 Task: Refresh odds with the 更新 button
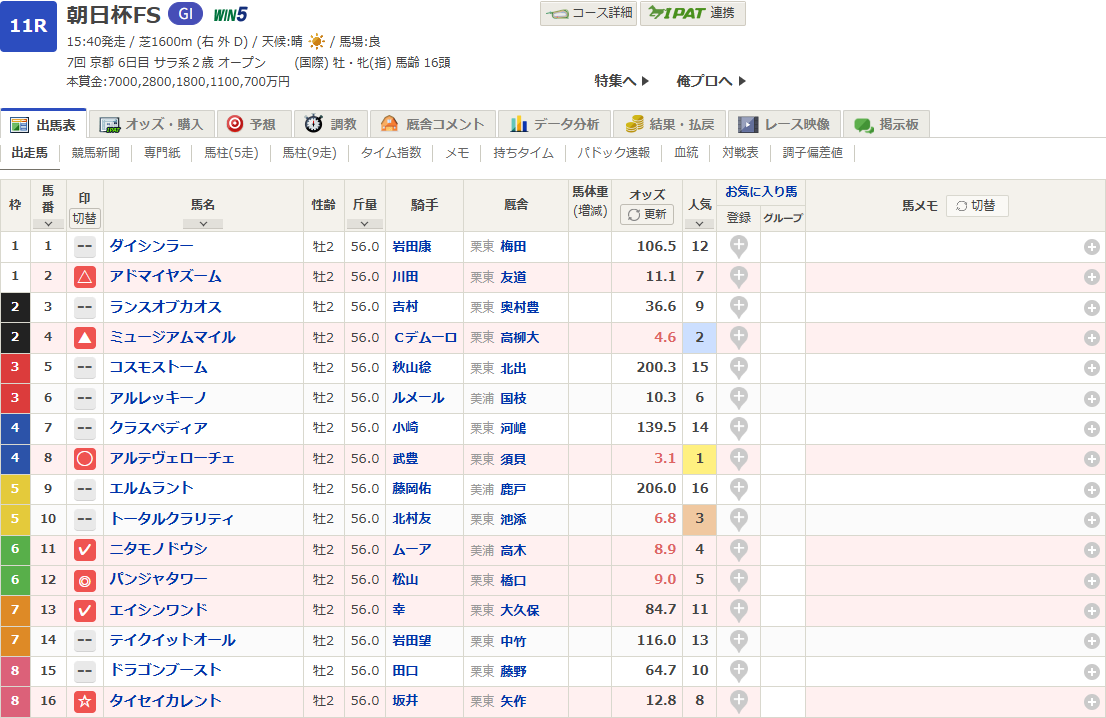[x=647, y=215]
